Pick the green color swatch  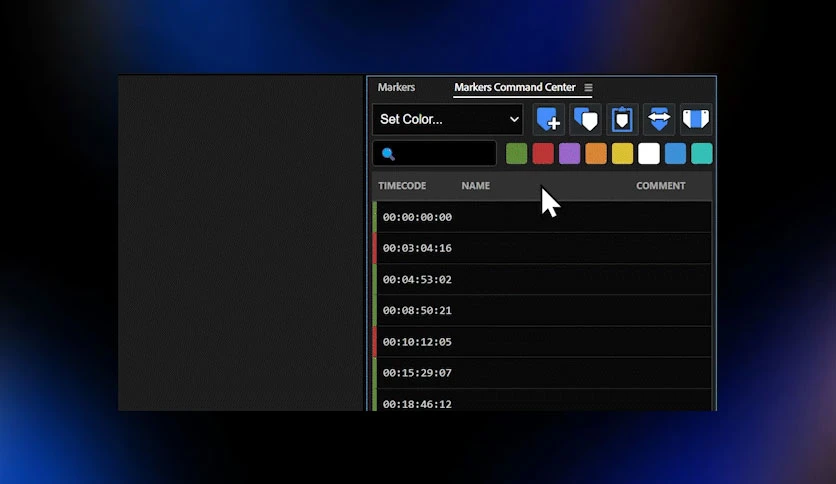(x=516, y=154)
